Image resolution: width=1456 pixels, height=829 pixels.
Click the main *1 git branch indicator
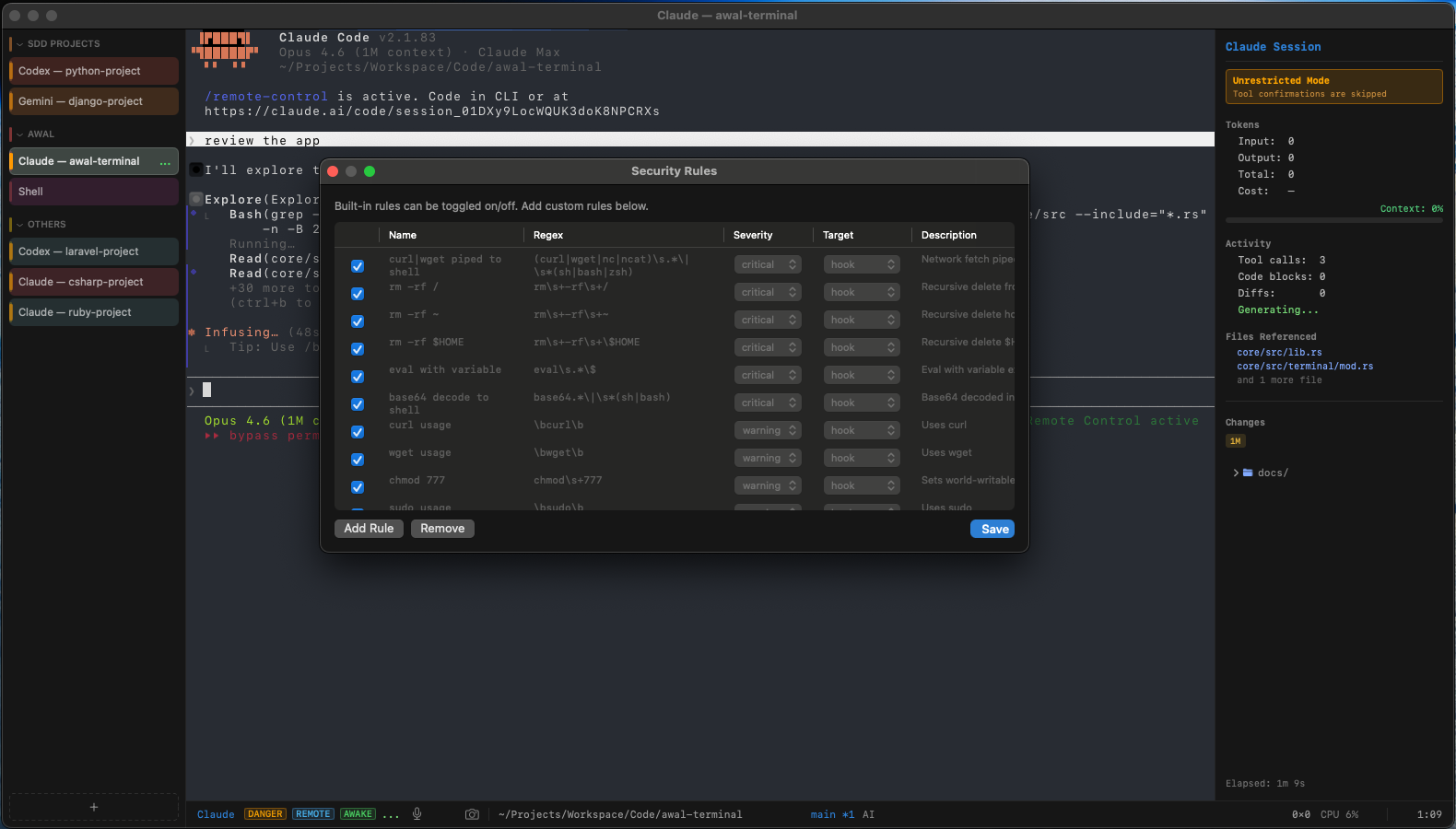click(x=832, y=814)
